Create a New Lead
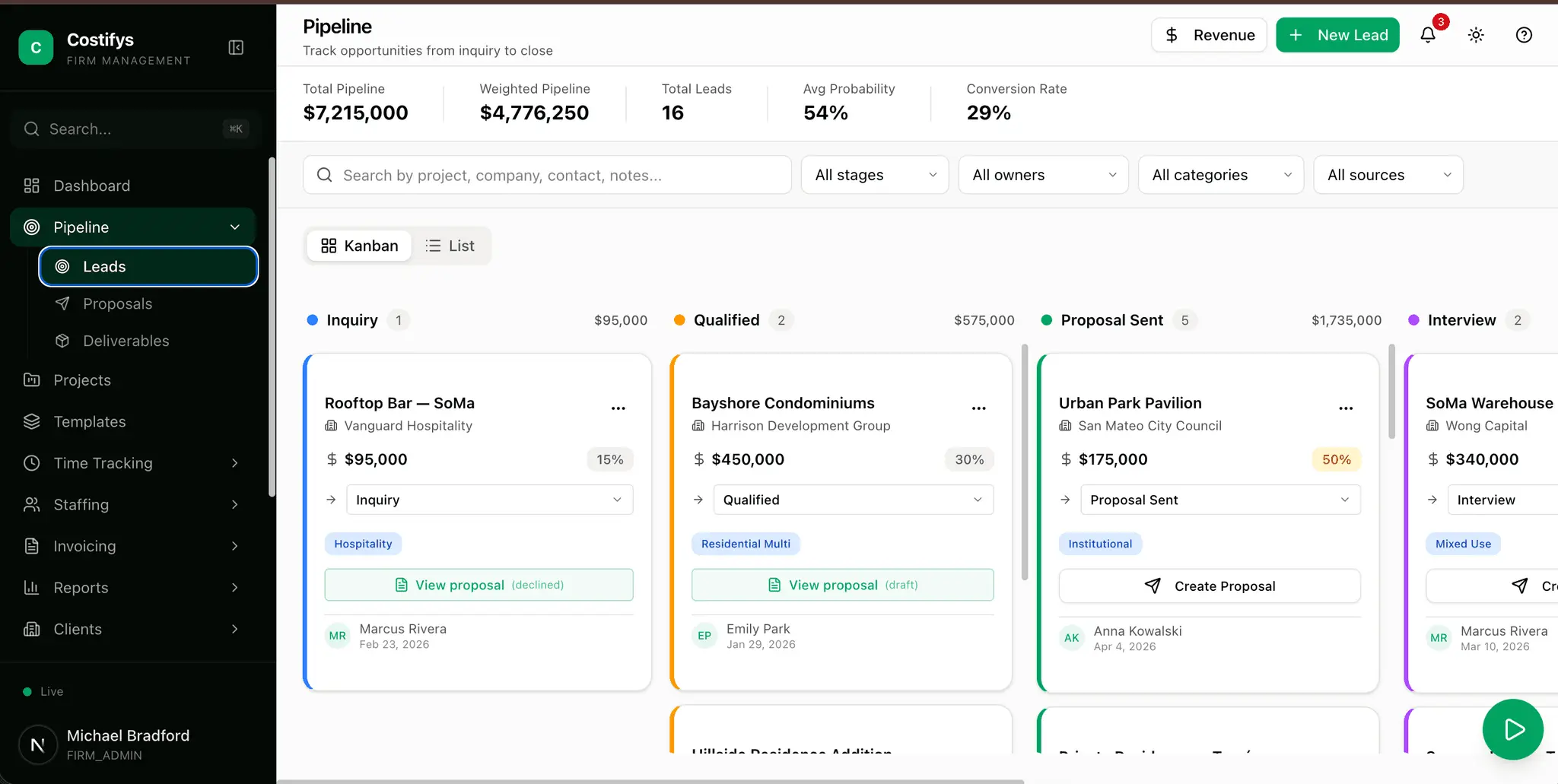 [1337, 35]
